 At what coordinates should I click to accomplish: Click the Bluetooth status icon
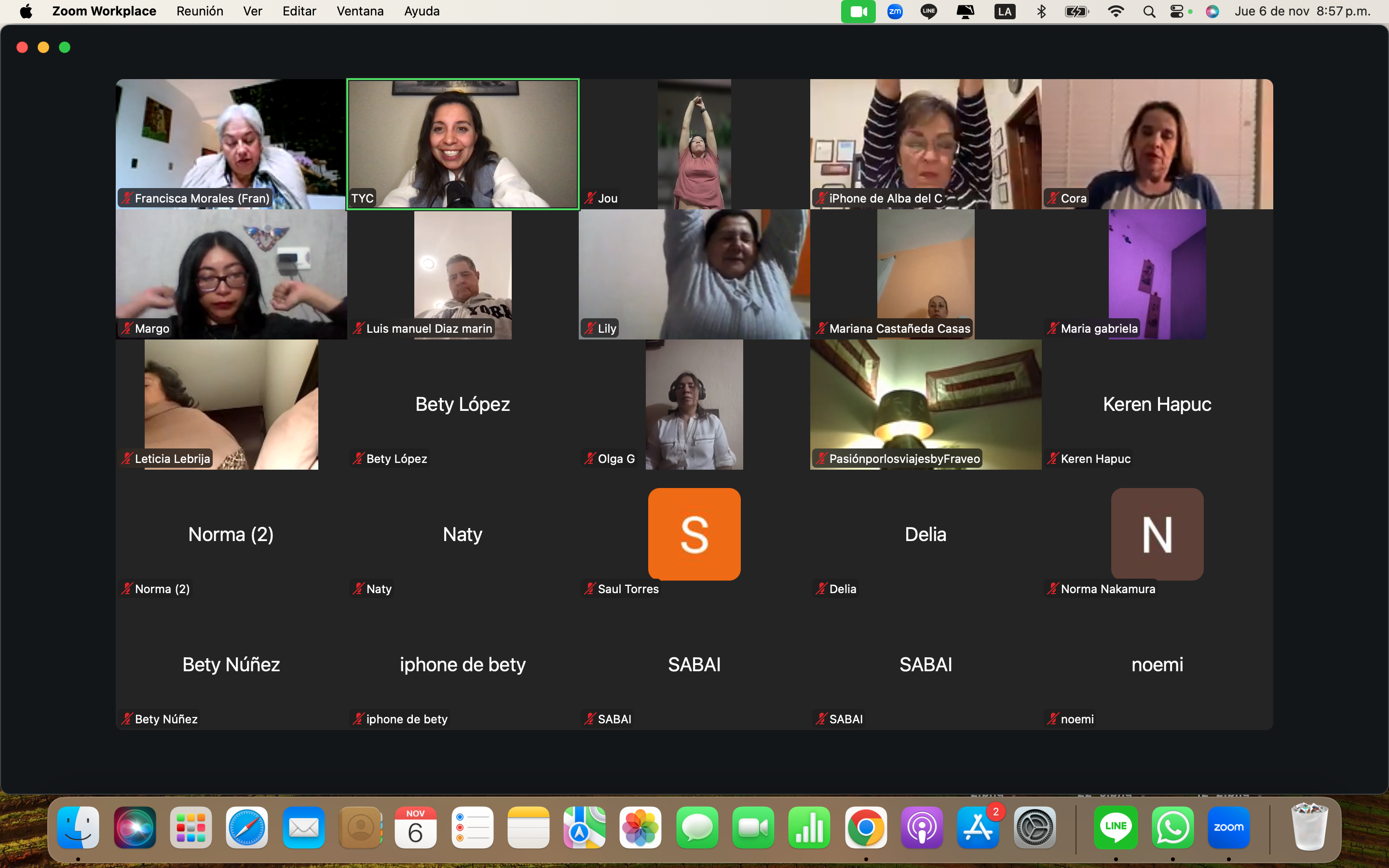1041,12
